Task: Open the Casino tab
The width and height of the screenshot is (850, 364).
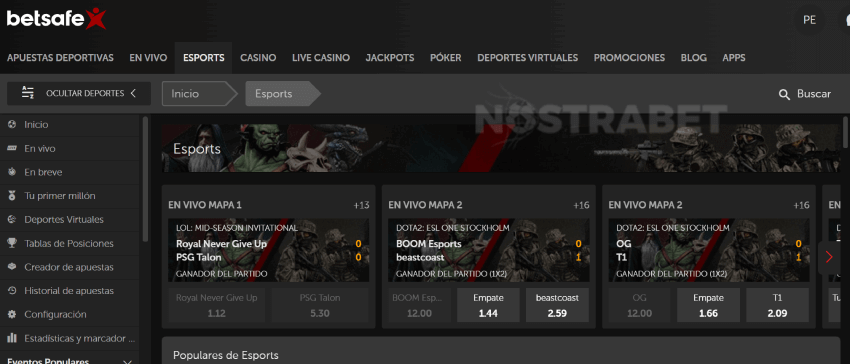Action: pyautogui.click(x=258, y=58)
